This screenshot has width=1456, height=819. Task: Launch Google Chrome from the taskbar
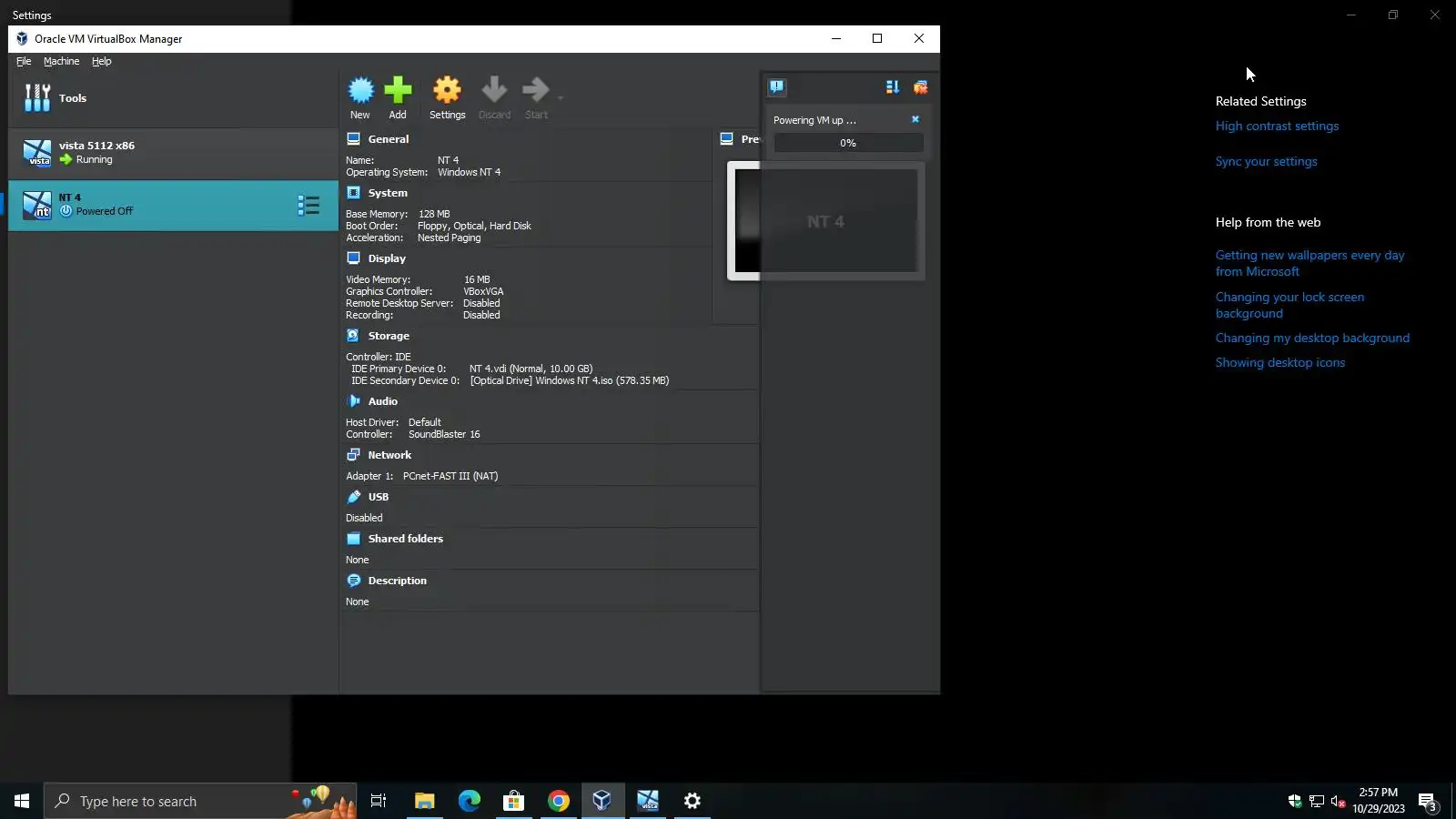(x=558, y=801)
